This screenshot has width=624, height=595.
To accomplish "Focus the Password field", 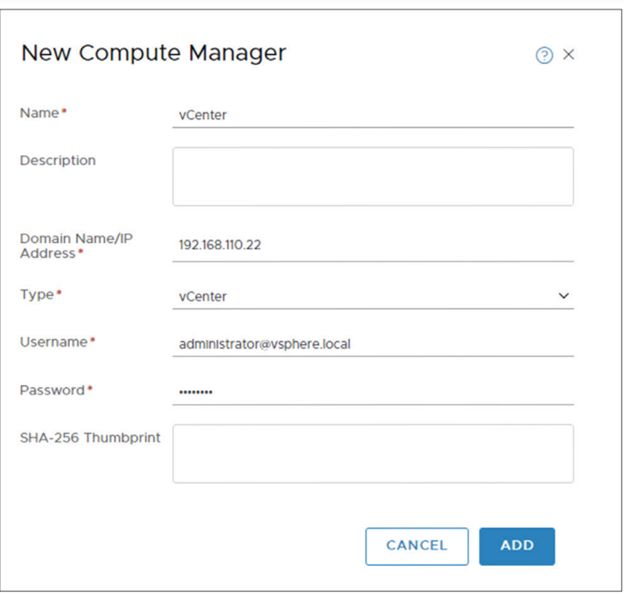I will [x=373, y=392].
